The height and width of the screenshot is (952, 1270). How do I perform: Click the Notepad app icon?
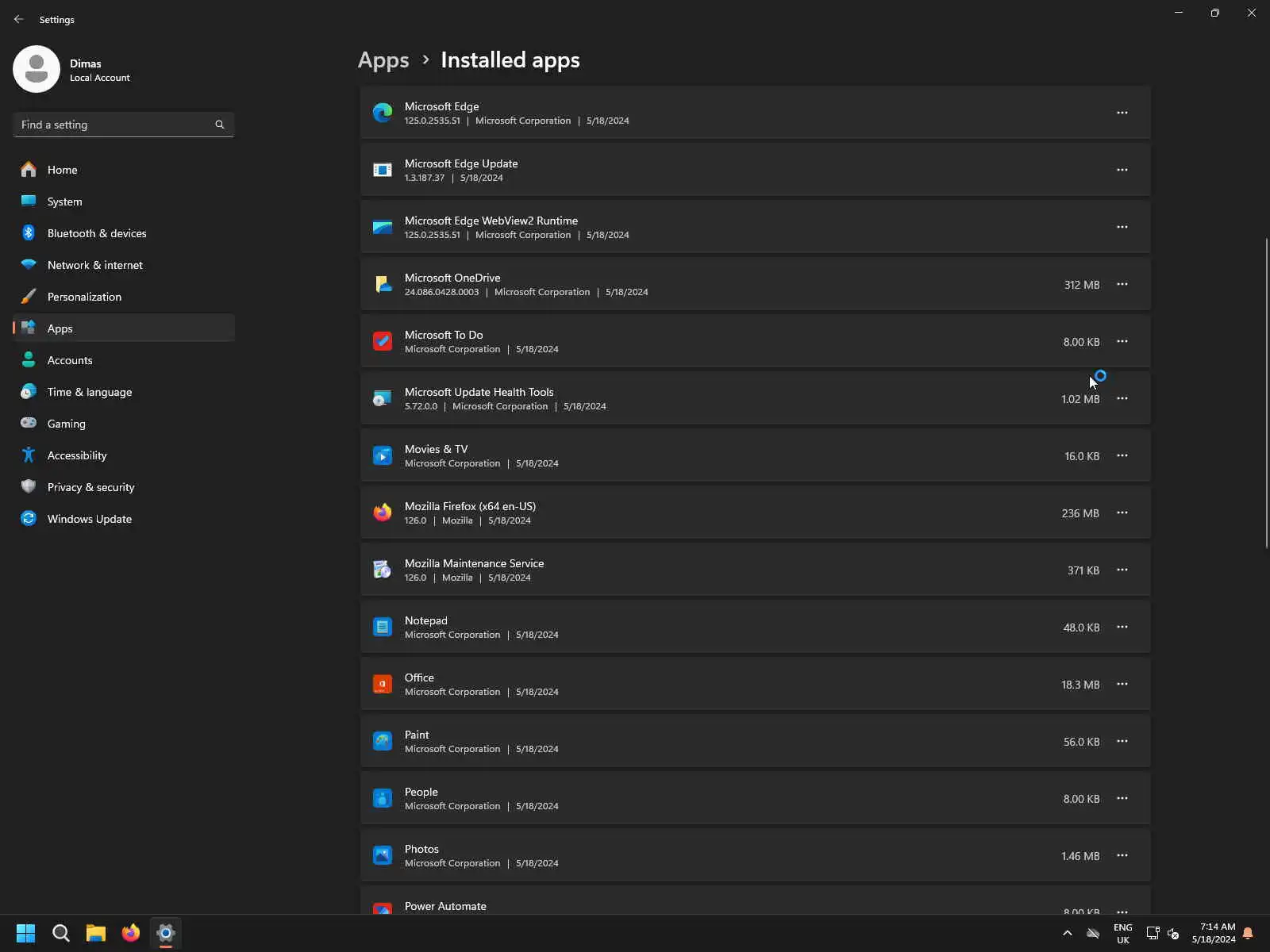point(383,627)
